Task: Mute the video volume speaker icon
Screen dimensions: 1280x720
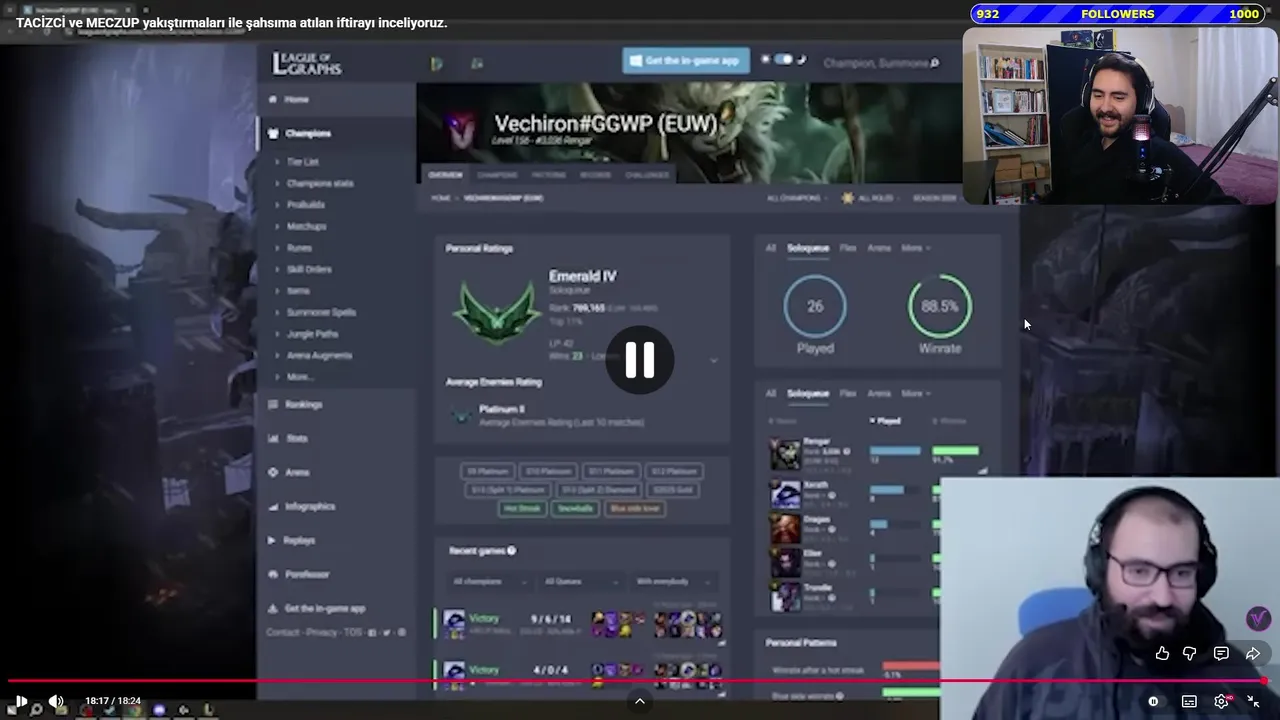Action: point(57,701)
